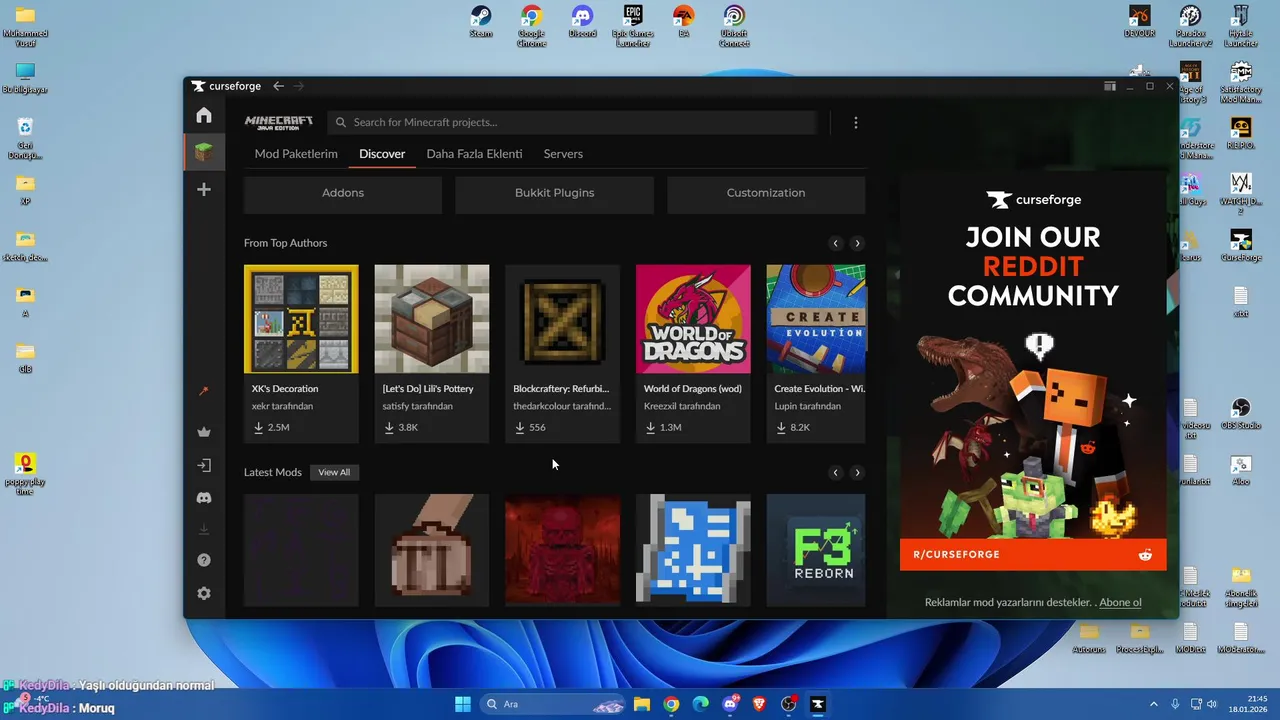
Task: Select the Minecraft grass block game icon
Action: 204,152
